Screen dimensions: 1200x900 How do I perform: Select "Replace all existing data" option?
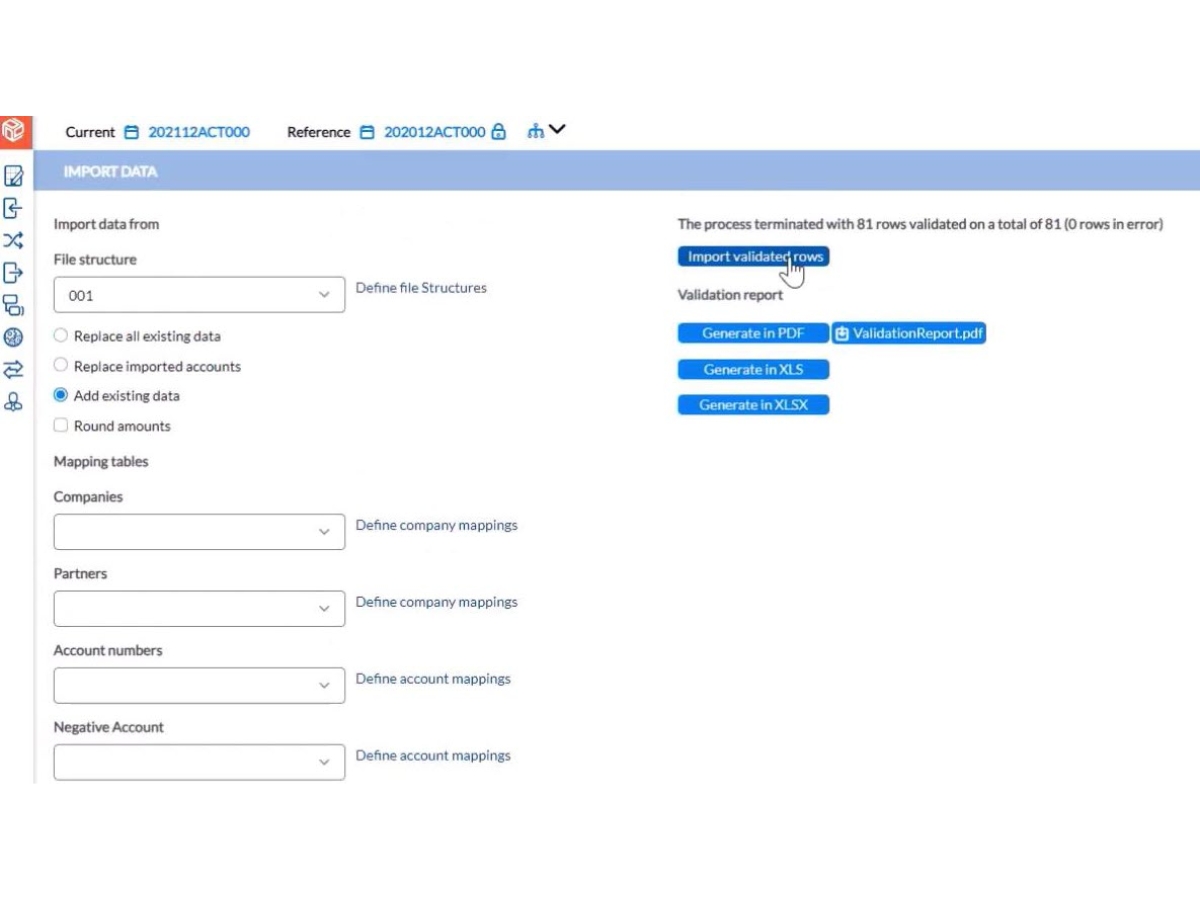point(61,336)
